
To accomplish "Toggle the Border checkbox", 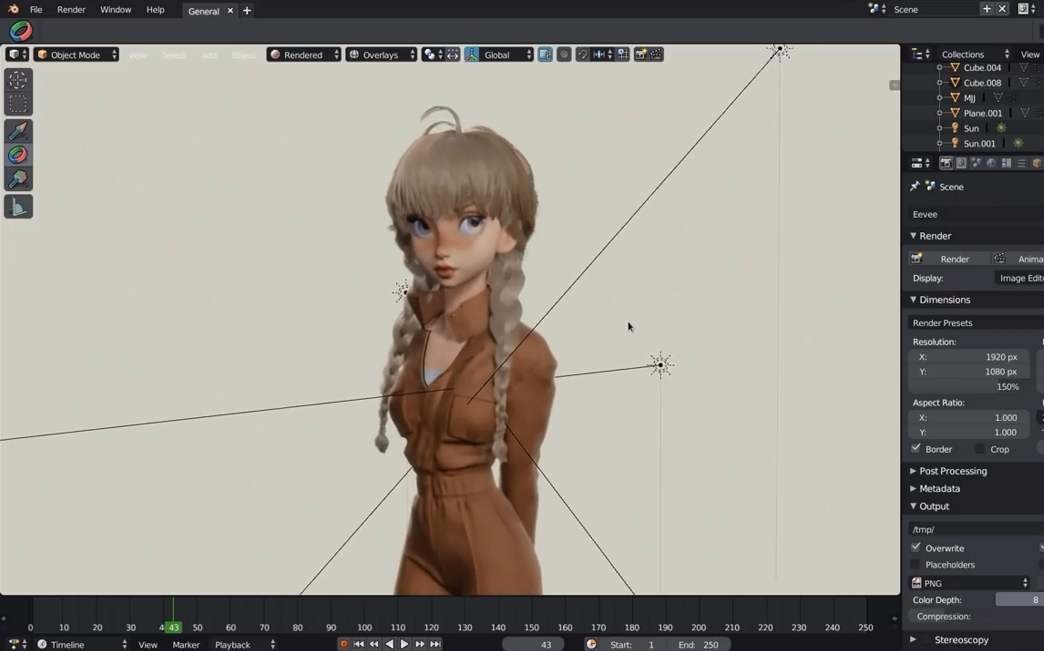I will click(916, 449).
